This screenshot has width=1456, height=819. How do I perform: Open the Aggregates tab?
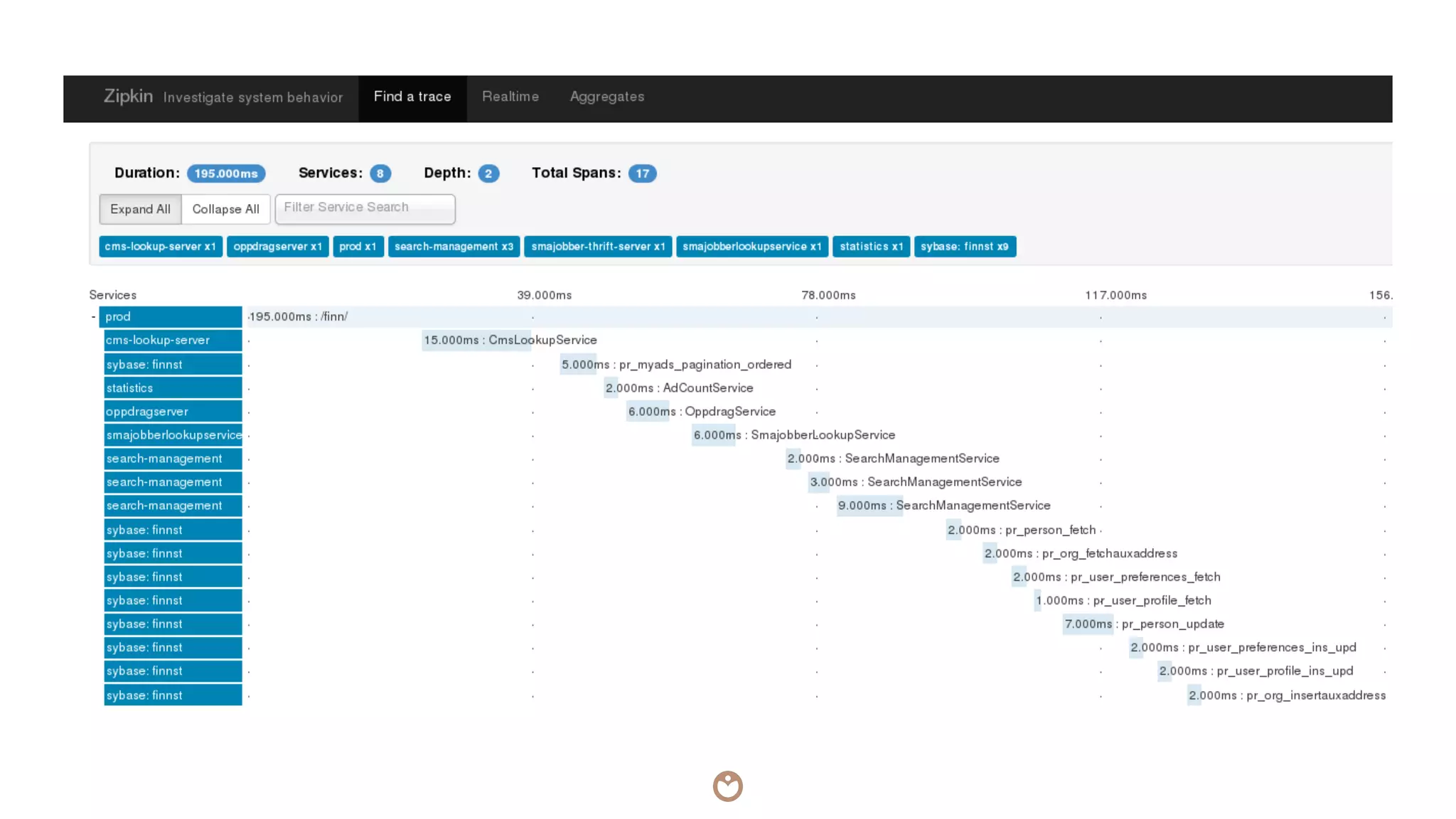606,97
